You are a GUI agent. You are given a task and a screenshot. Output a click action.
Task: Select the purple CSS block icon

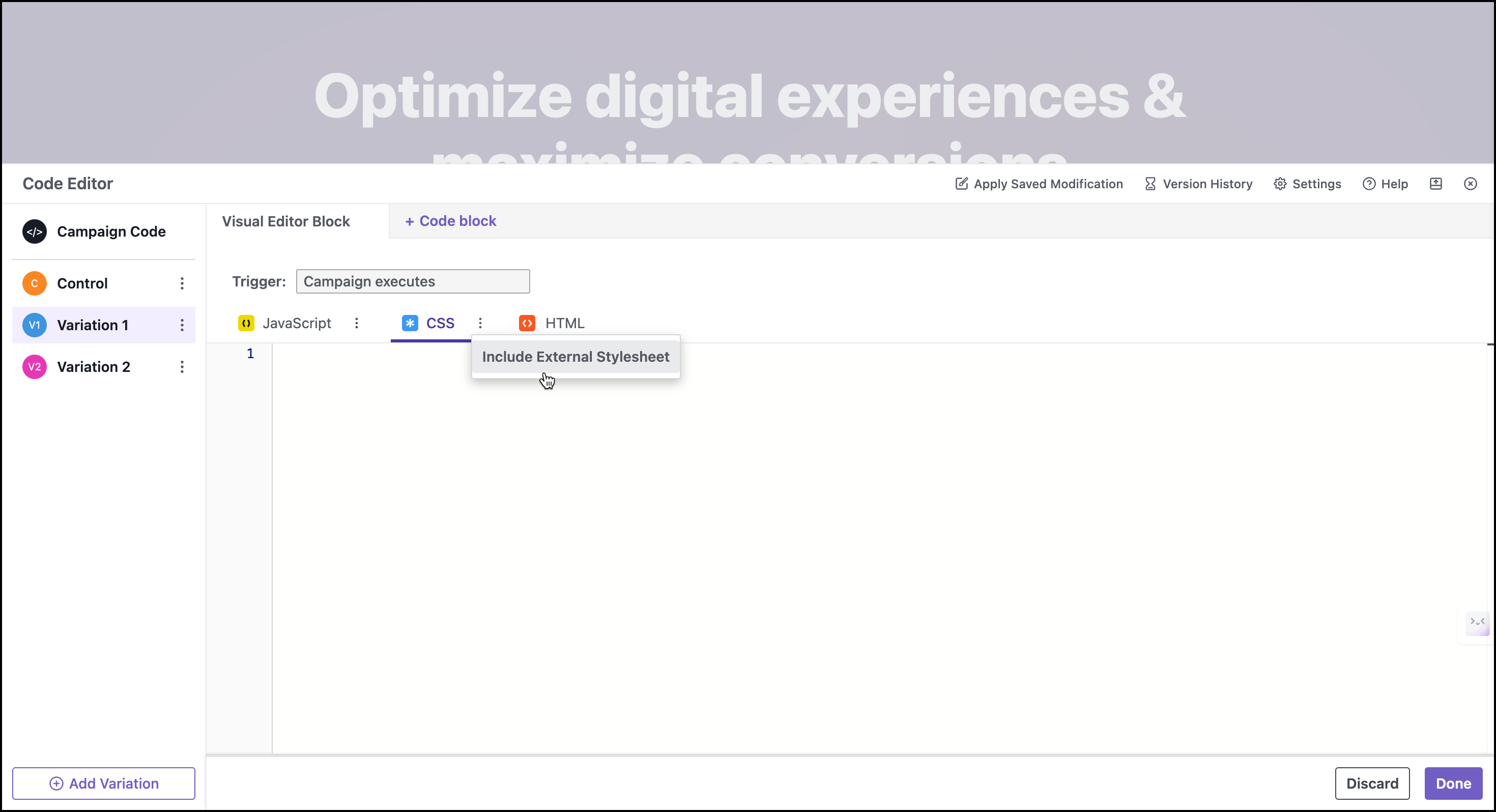click(410, 323)
